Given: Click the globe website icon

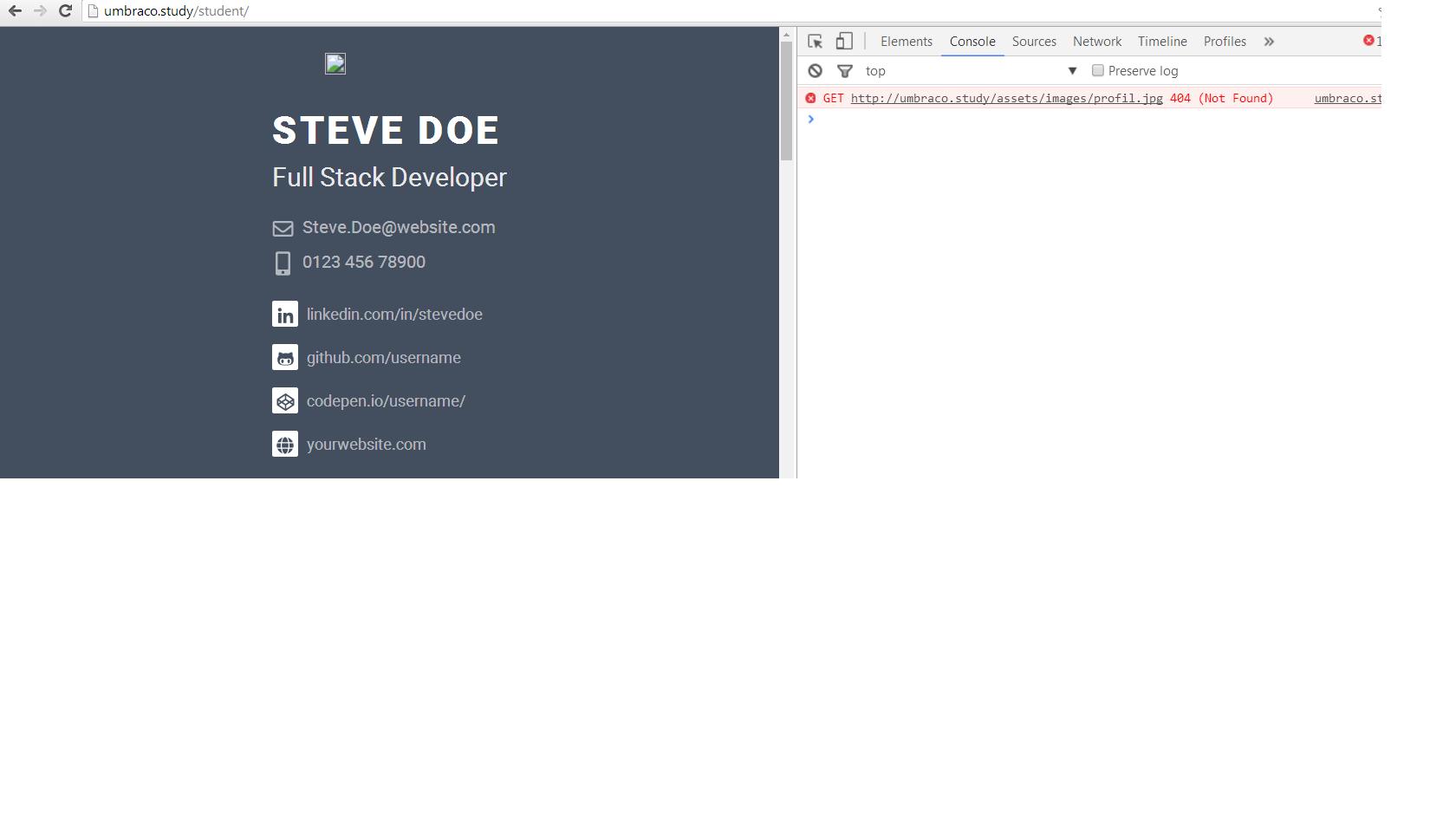Looking at the screenshot, I should (285, 444).
